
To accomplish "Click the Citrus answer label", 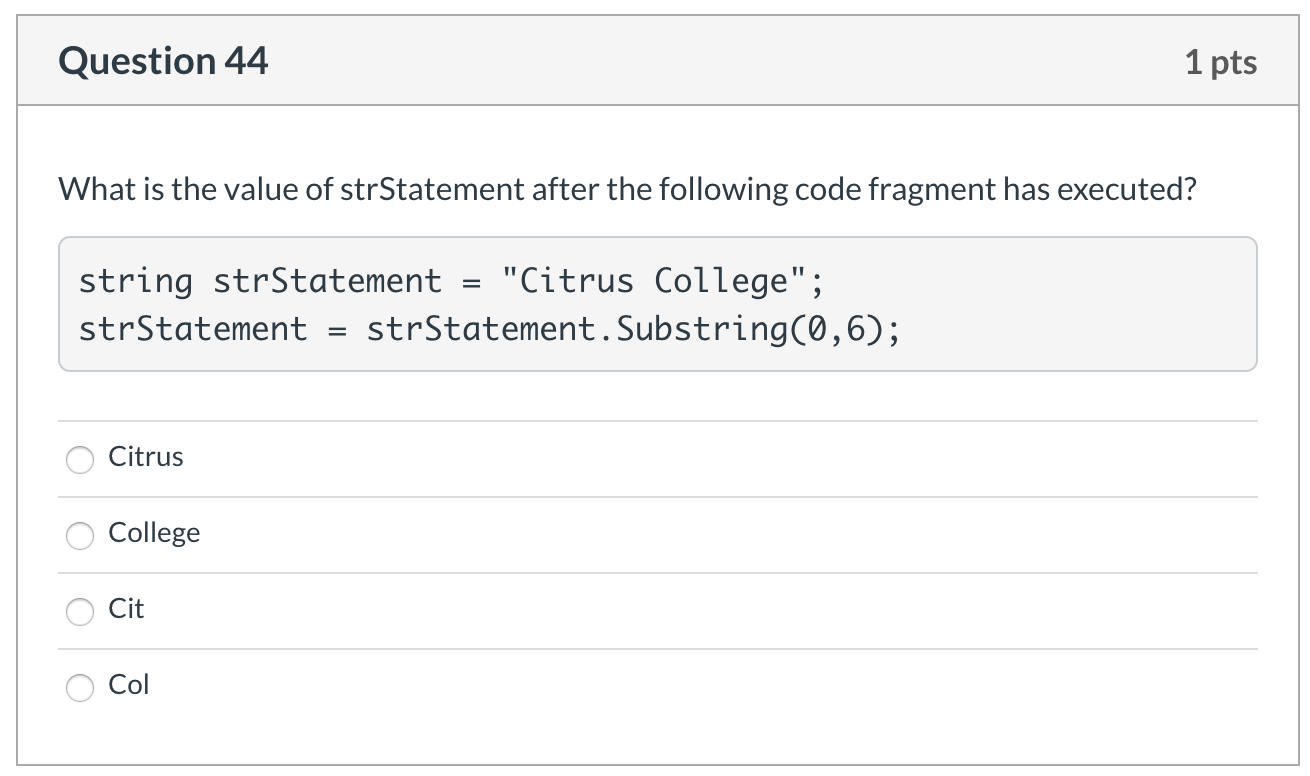I will 145,457.
